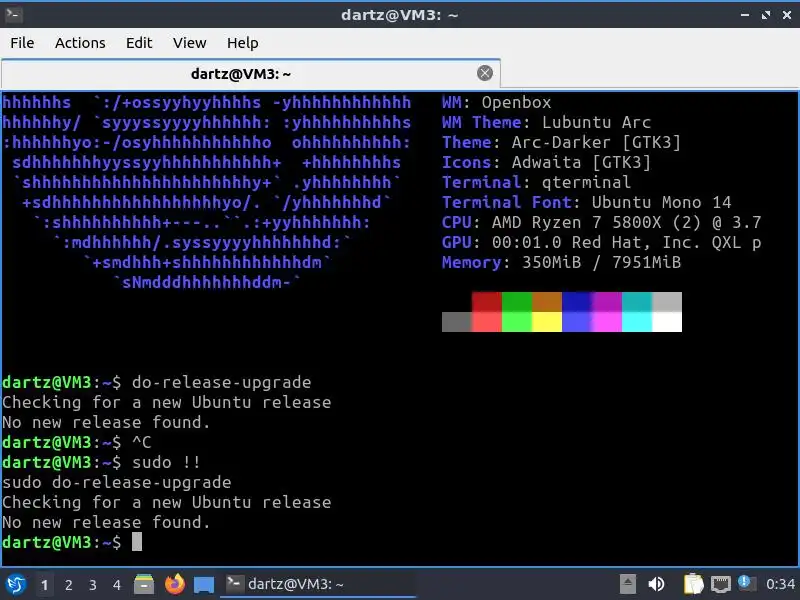
Task: Open the Actions menu
Action: [80, 43]
